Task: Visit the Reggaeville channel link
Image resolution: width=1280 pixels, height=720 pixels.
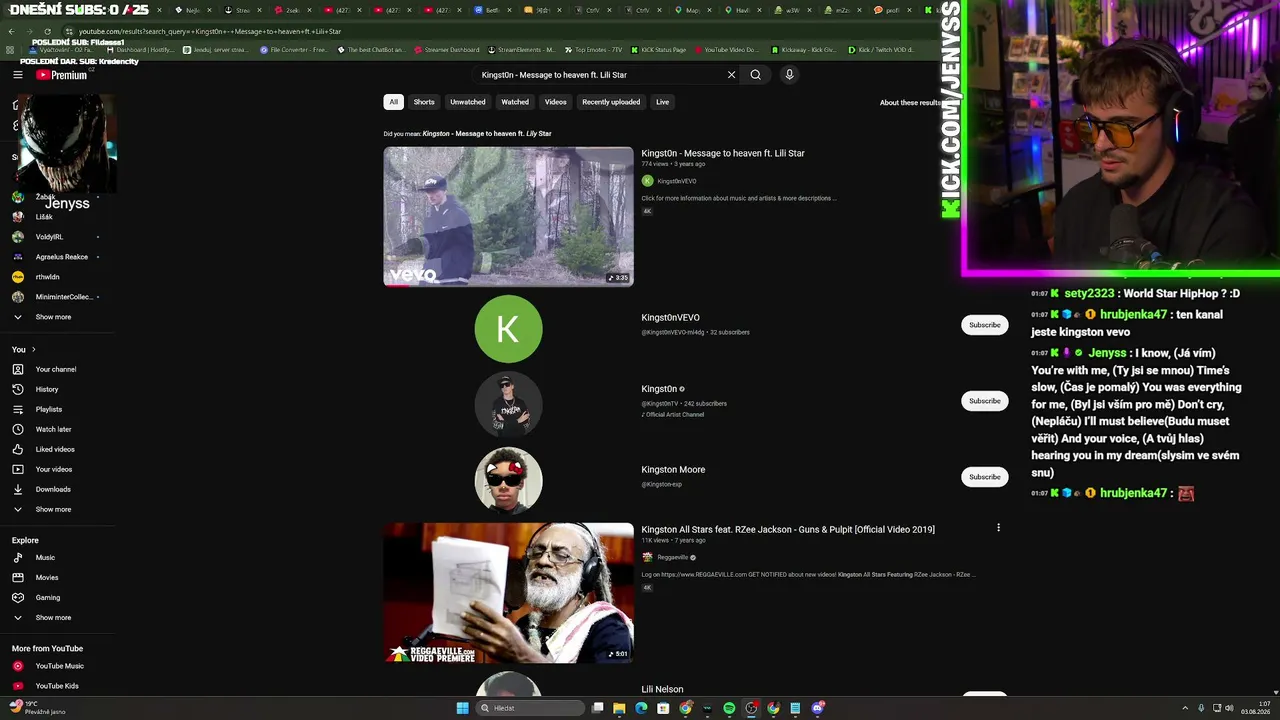Action: point(674,557)
